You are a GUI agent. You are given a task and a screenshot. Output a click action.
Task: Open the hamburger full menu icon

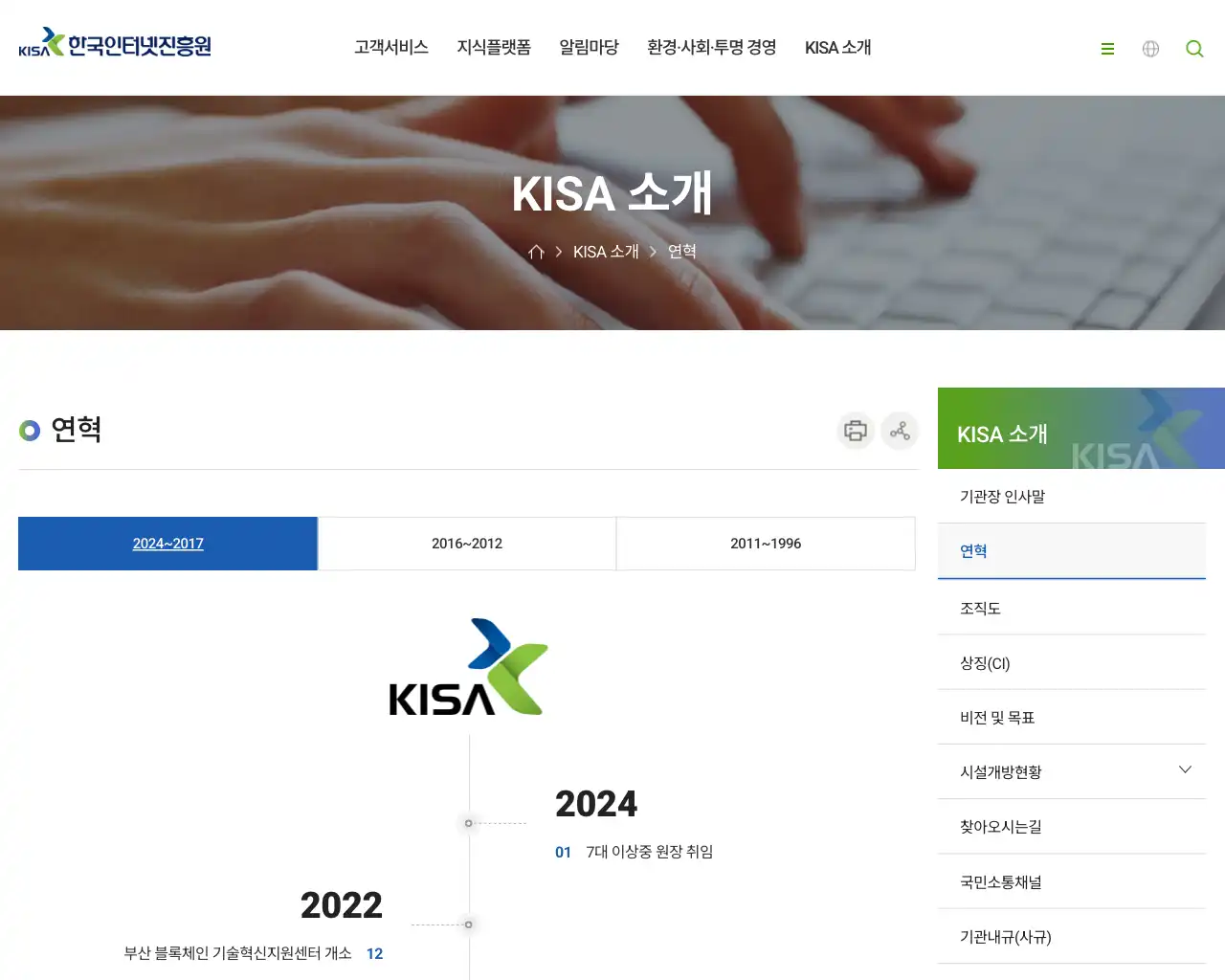(1107, 49)
